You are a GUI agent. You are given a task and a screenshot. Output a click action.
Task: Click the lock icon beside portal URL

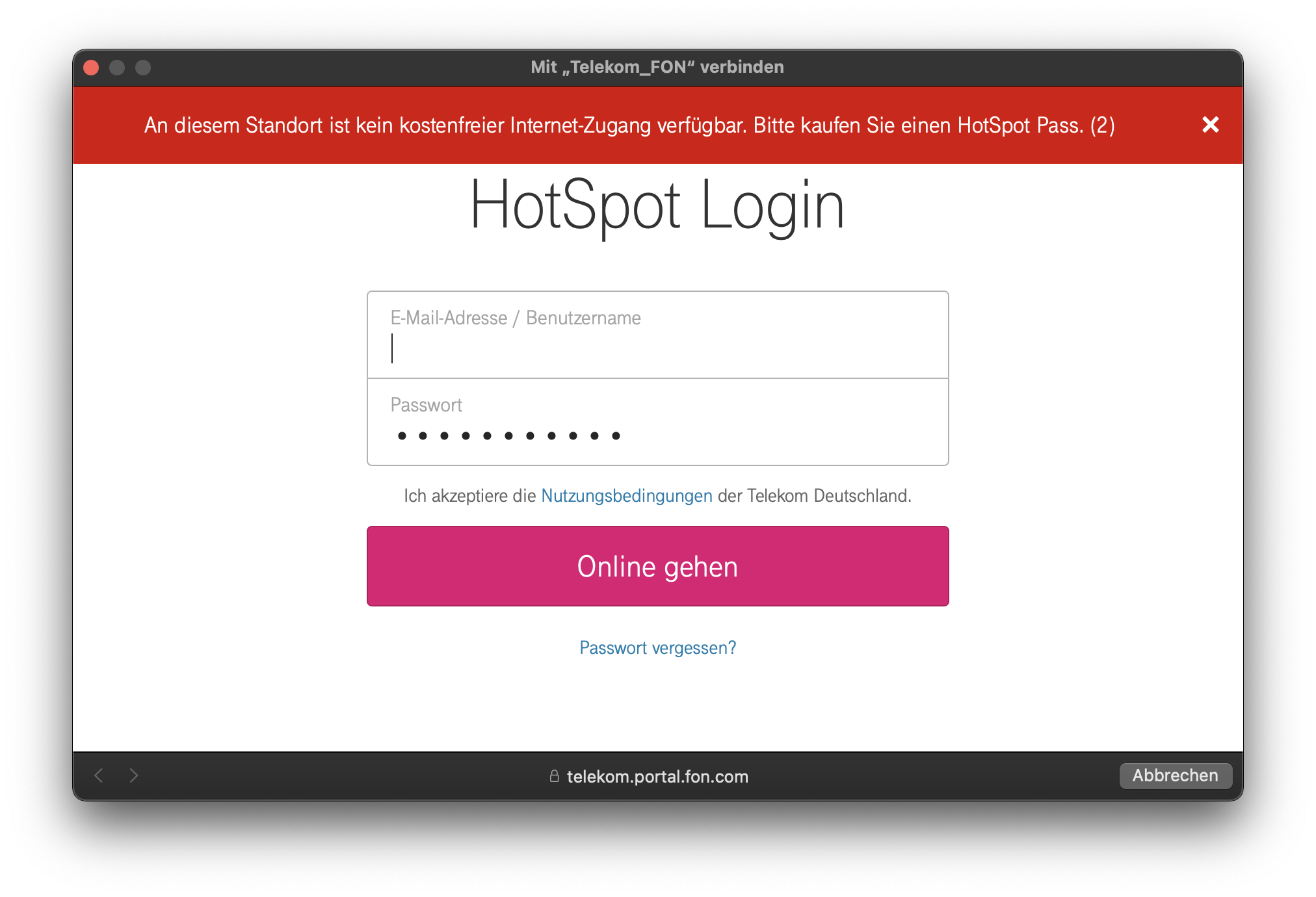[x=554, y=776]
